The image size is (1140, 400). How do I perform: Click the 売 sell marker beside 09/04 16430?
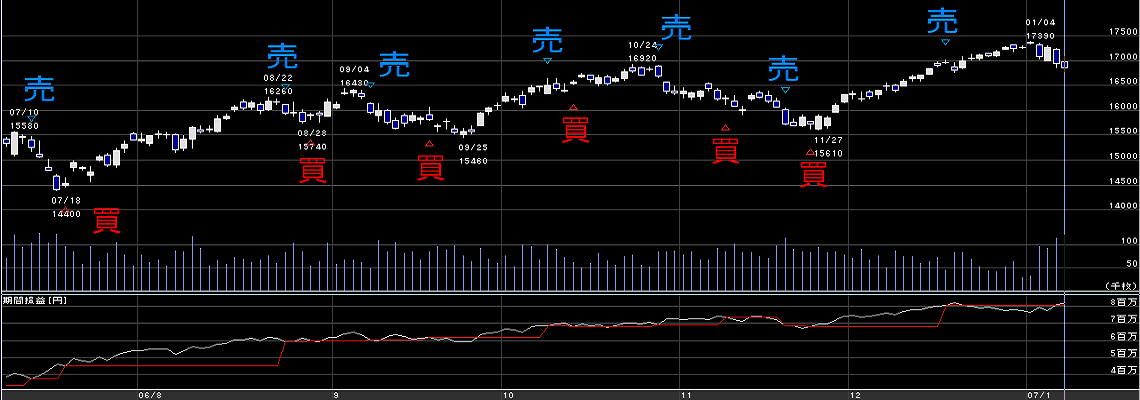(x=395, y=66)
